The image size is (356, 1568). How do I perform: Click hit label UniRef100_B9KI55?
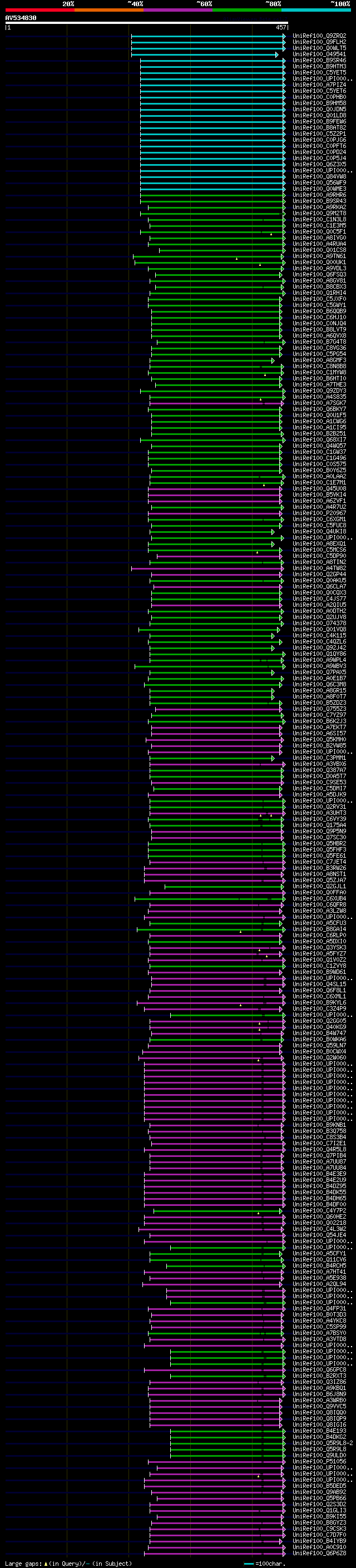(319, 1517)
